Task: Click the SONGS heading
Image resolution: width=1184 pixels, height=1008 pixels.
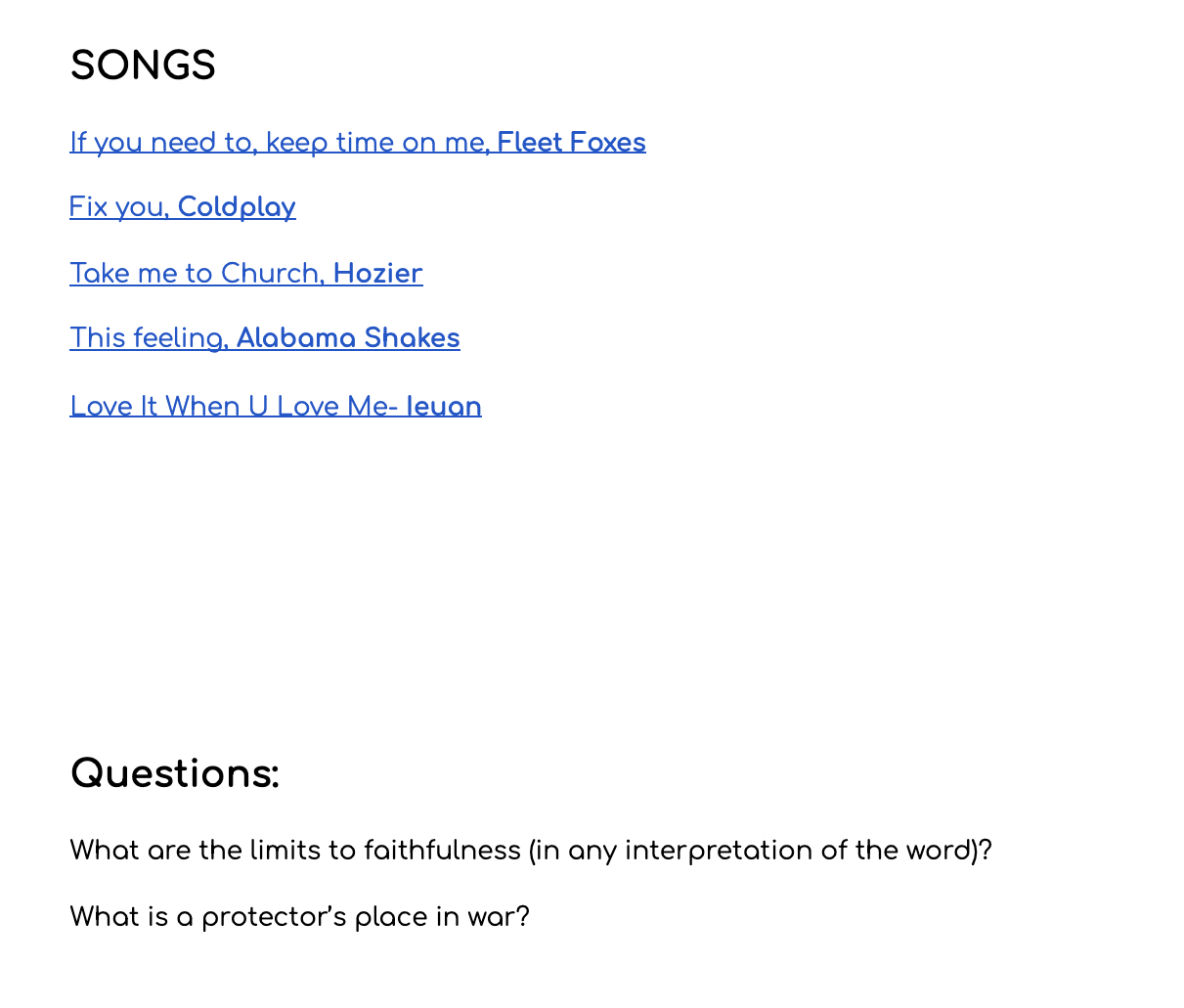Action: (143, 66)
